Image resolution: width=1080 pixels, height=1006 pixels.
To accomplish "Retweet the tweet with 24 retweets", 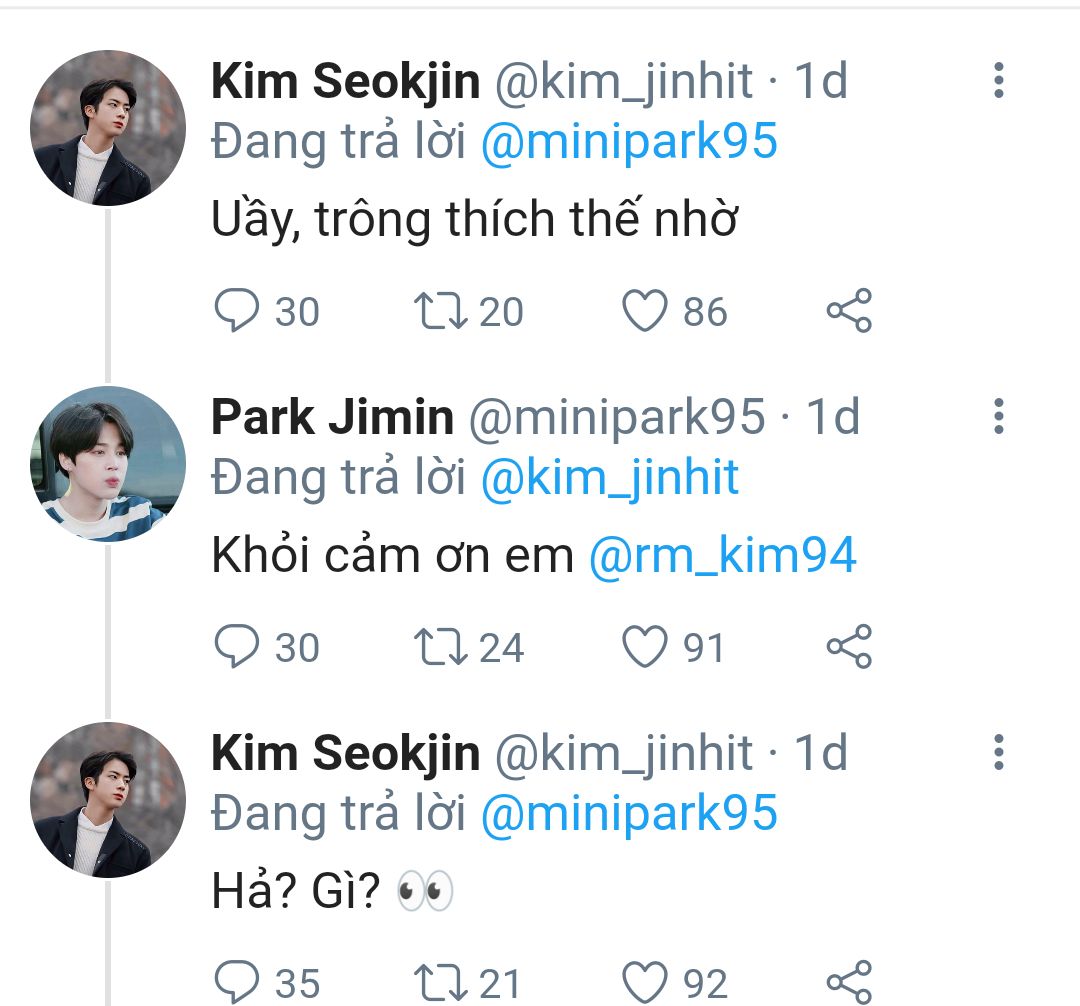I will click(440, 647).
